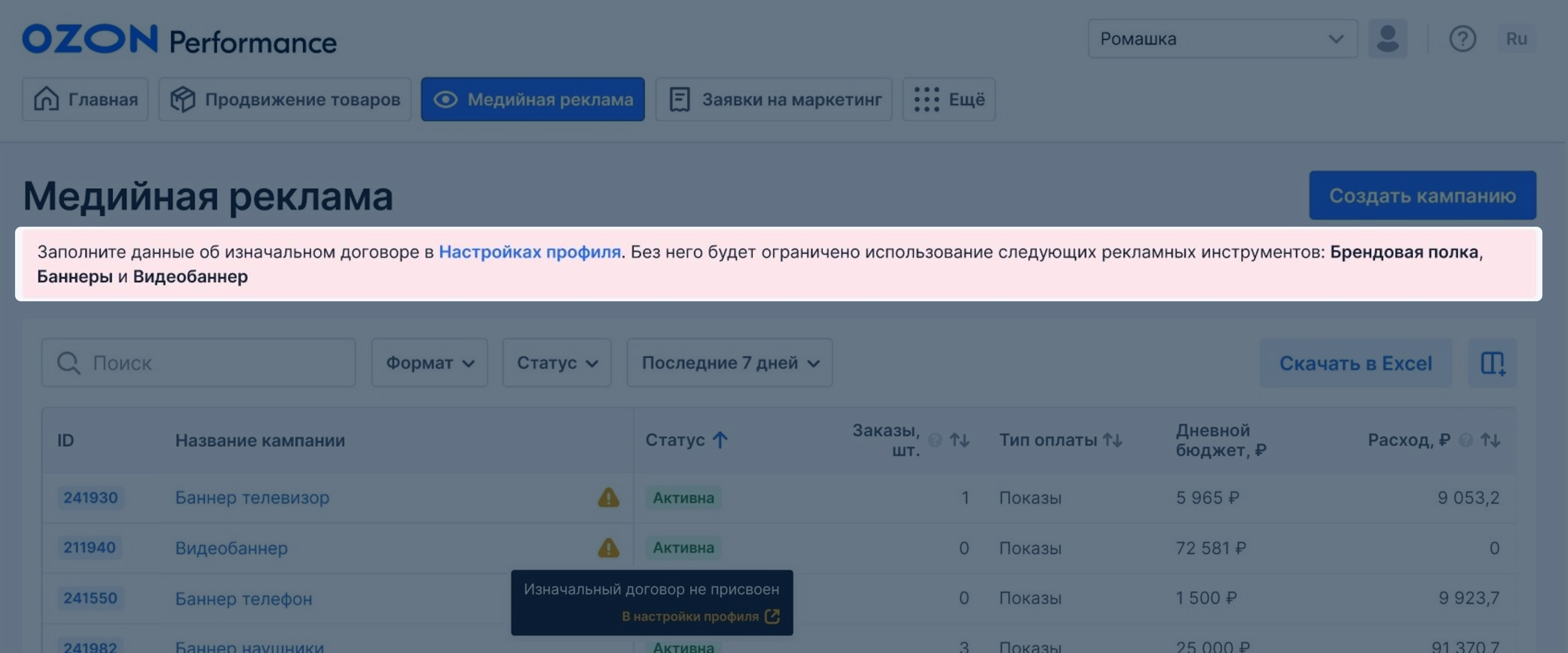Click warning icon on Видеобаннер row

(609, 548)
